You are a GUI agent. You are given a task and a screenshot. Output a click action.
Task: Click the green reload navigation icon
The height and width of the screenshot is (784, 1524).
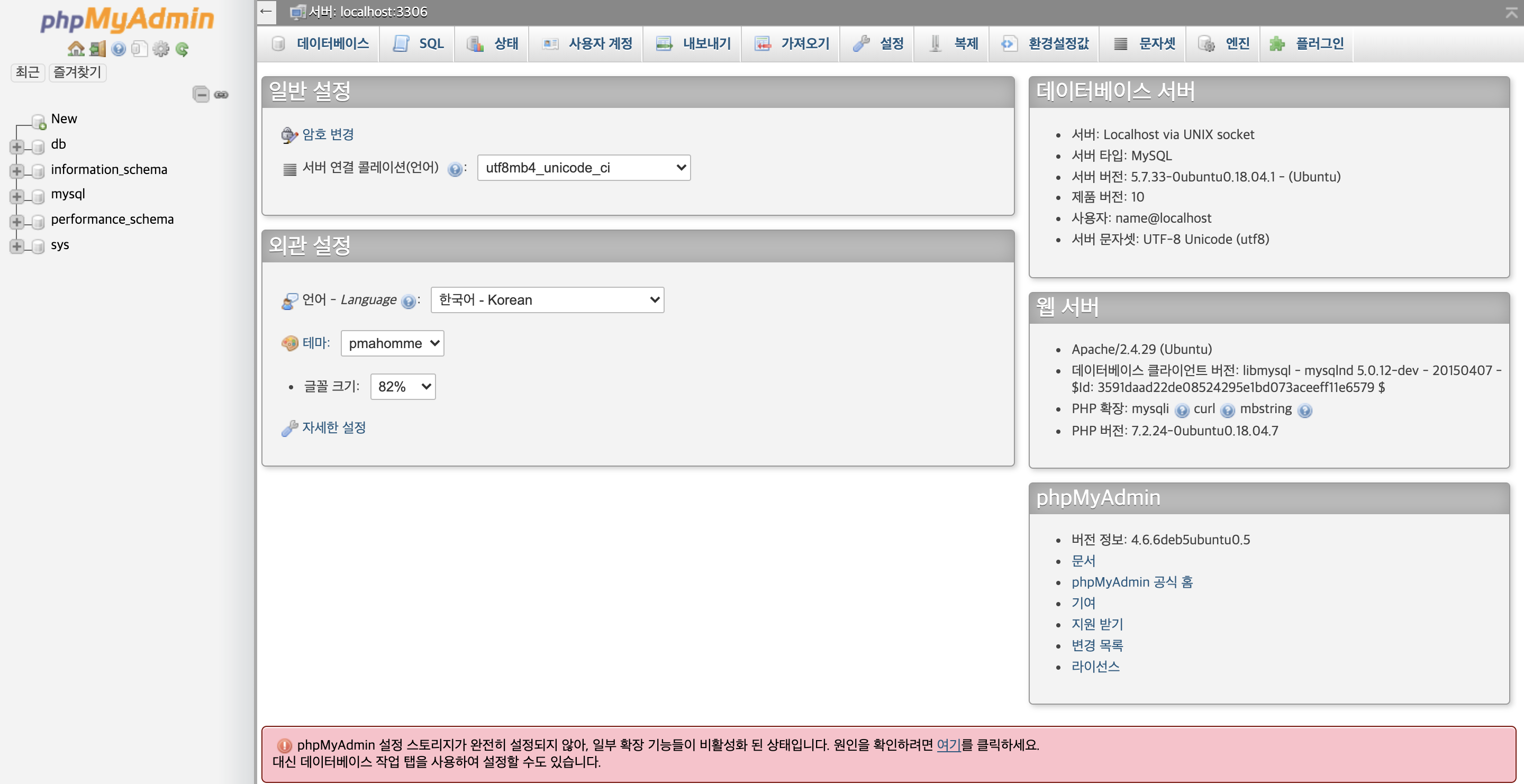click(x=182, y=49)
